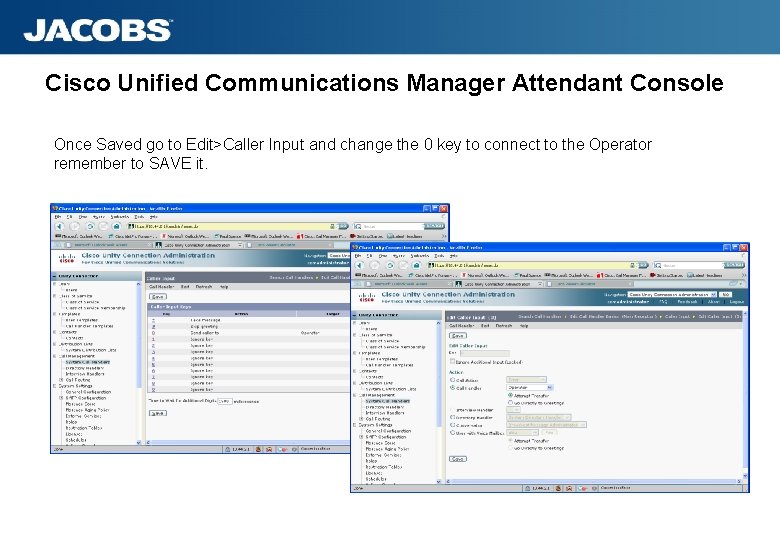Viewport: 780px width, 540px height.
Task: Select General Configuration in right window tree
Action: click(389, 431)
